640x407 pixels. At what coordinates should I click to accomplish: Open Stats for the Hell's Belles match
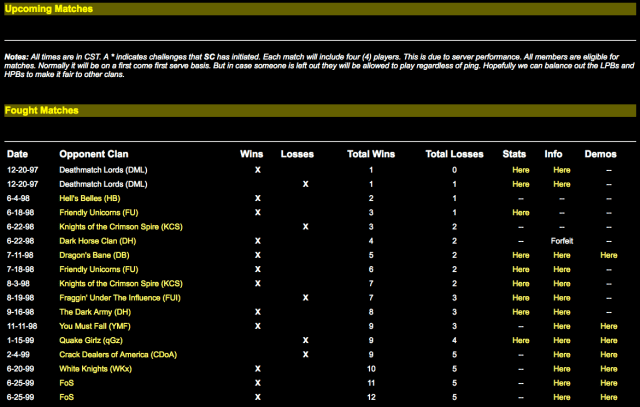[521, 198]
